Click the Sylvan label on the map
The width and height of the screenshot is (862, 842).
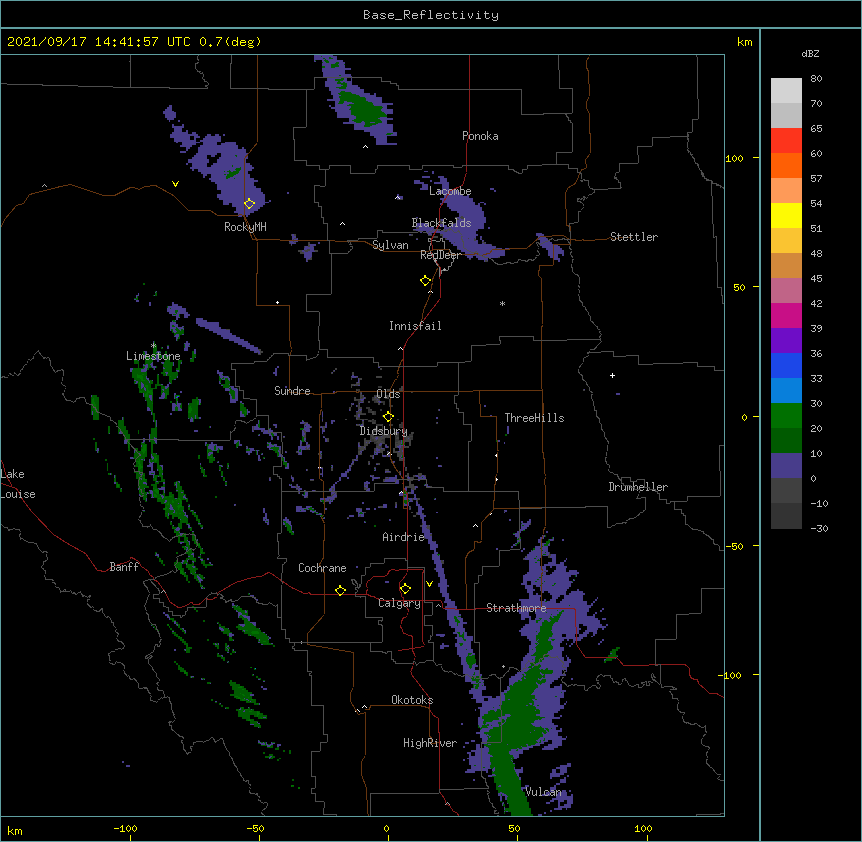(x=390, y=245)
